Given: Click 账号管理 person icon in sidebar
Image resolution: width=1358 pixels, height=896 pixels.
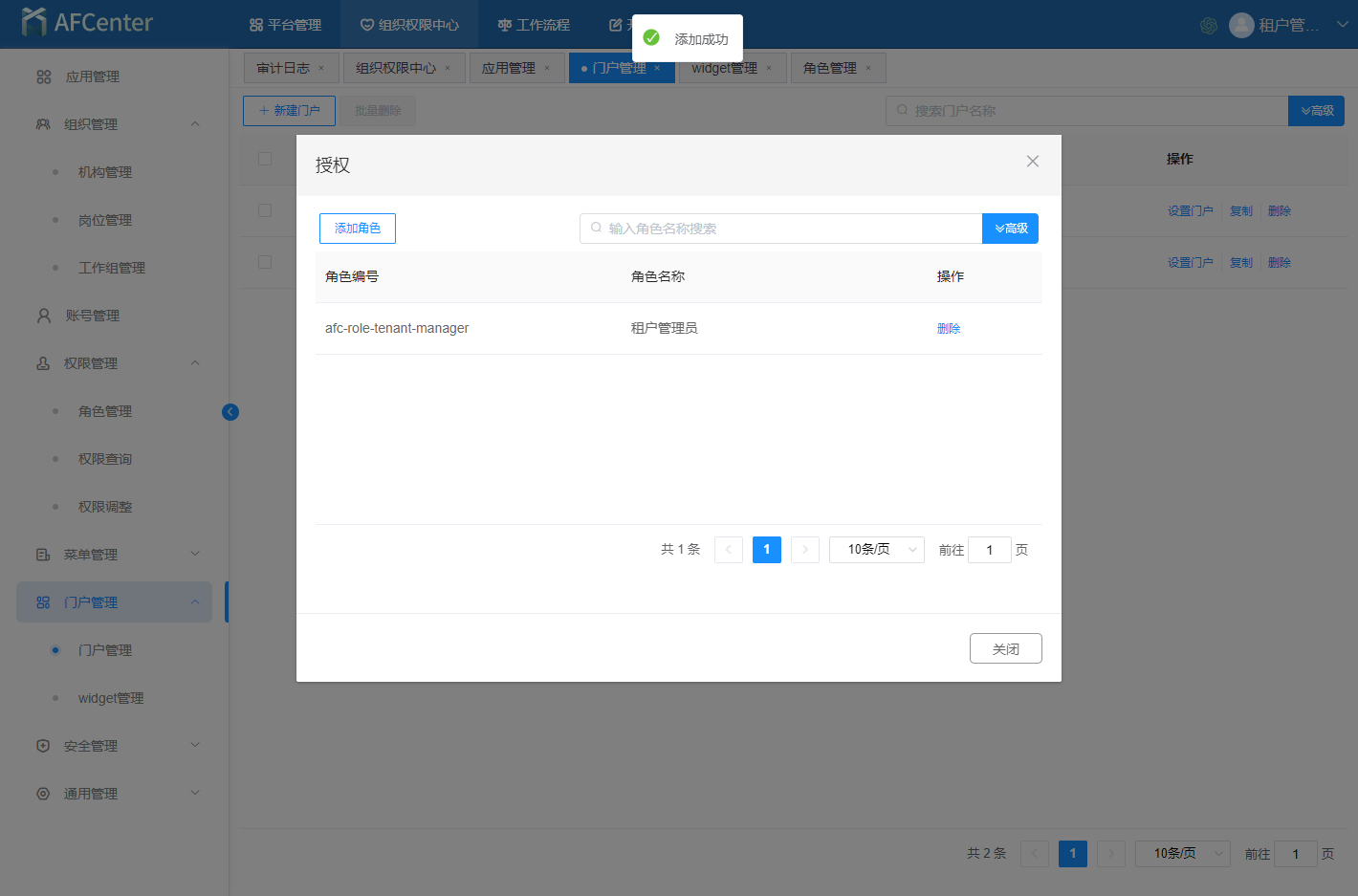Looking at the screenshot, I should coord(43,316).
